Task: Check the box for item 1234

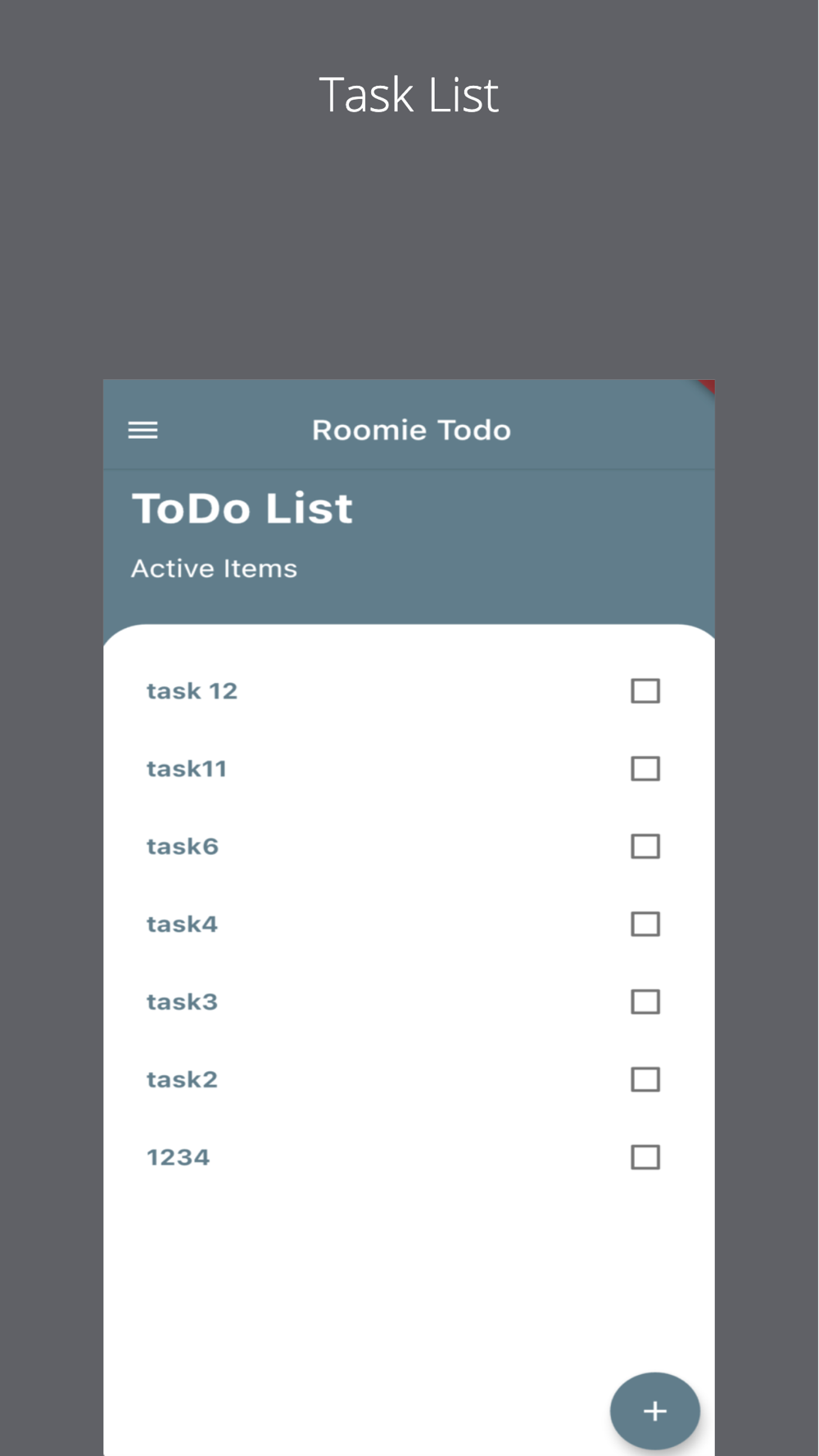Action: pos(645,1157)
